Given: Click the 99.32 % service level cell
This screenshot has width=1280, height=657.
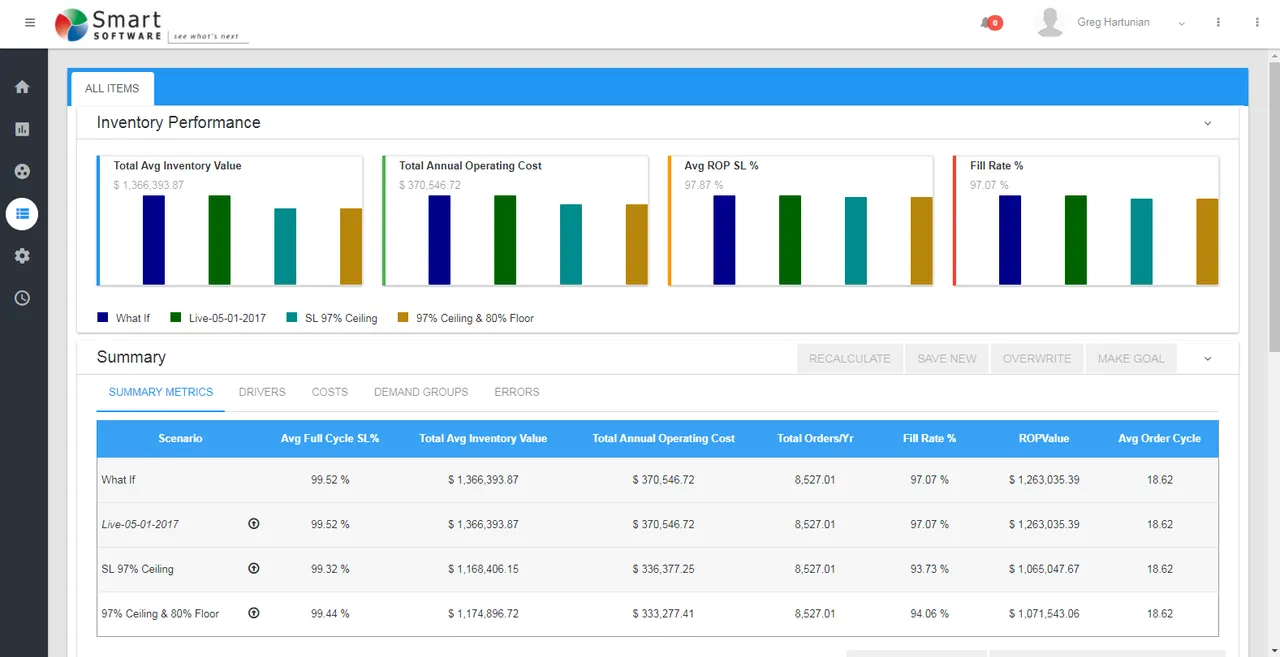Looking at the screenshot, I should (x=330, y=569).
